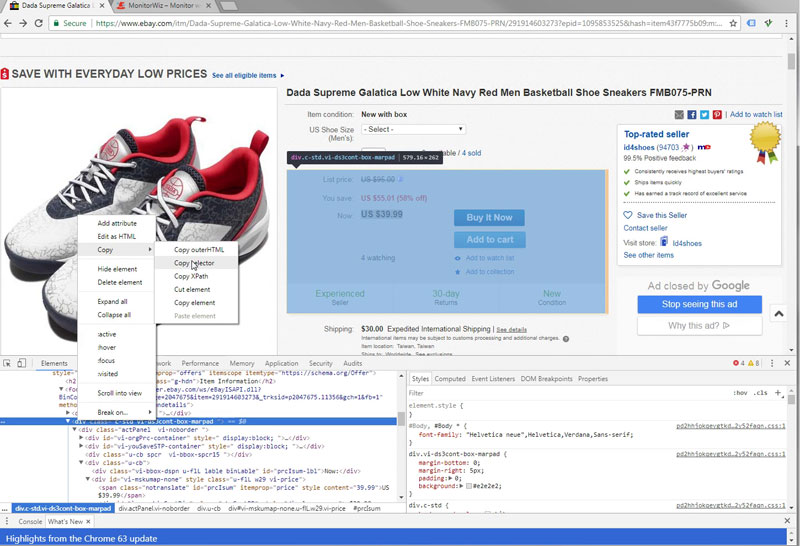
Task: Click the secure padlock in address bar
Action: click(x=56, y=23)
